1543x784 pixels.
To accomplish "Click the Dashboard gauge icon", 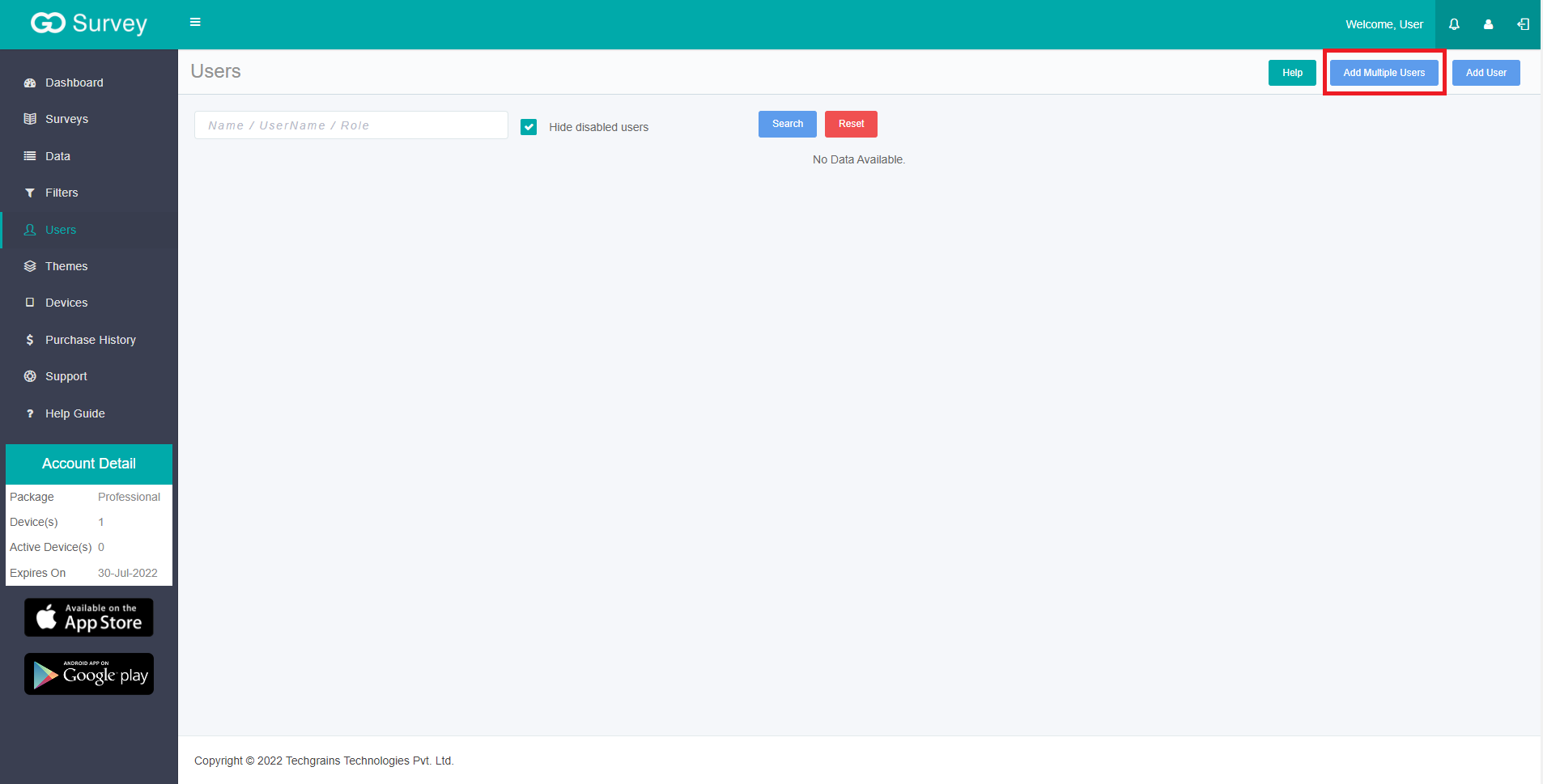I will pyautogui.click(x=30, y=83).
